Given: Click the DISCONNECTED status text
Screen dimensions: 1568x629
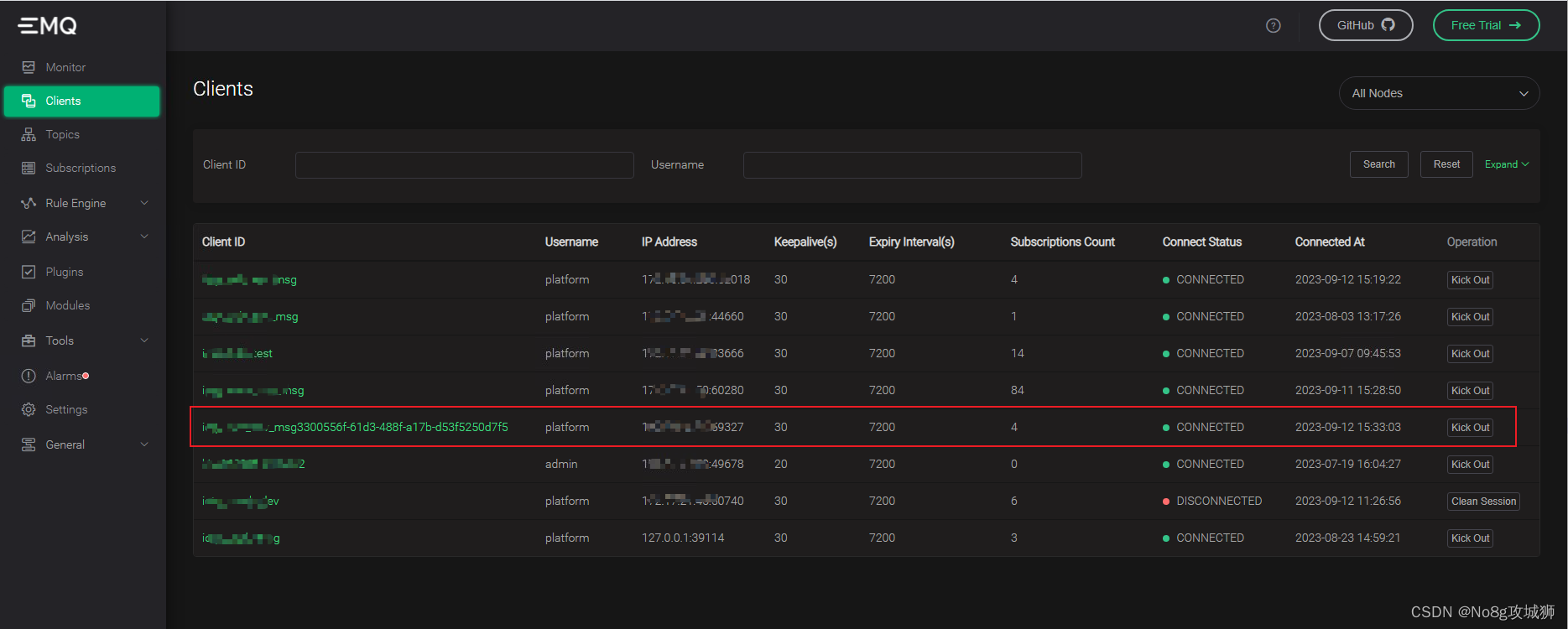Looking at the screenshot, I should (x=1219, y=501).
